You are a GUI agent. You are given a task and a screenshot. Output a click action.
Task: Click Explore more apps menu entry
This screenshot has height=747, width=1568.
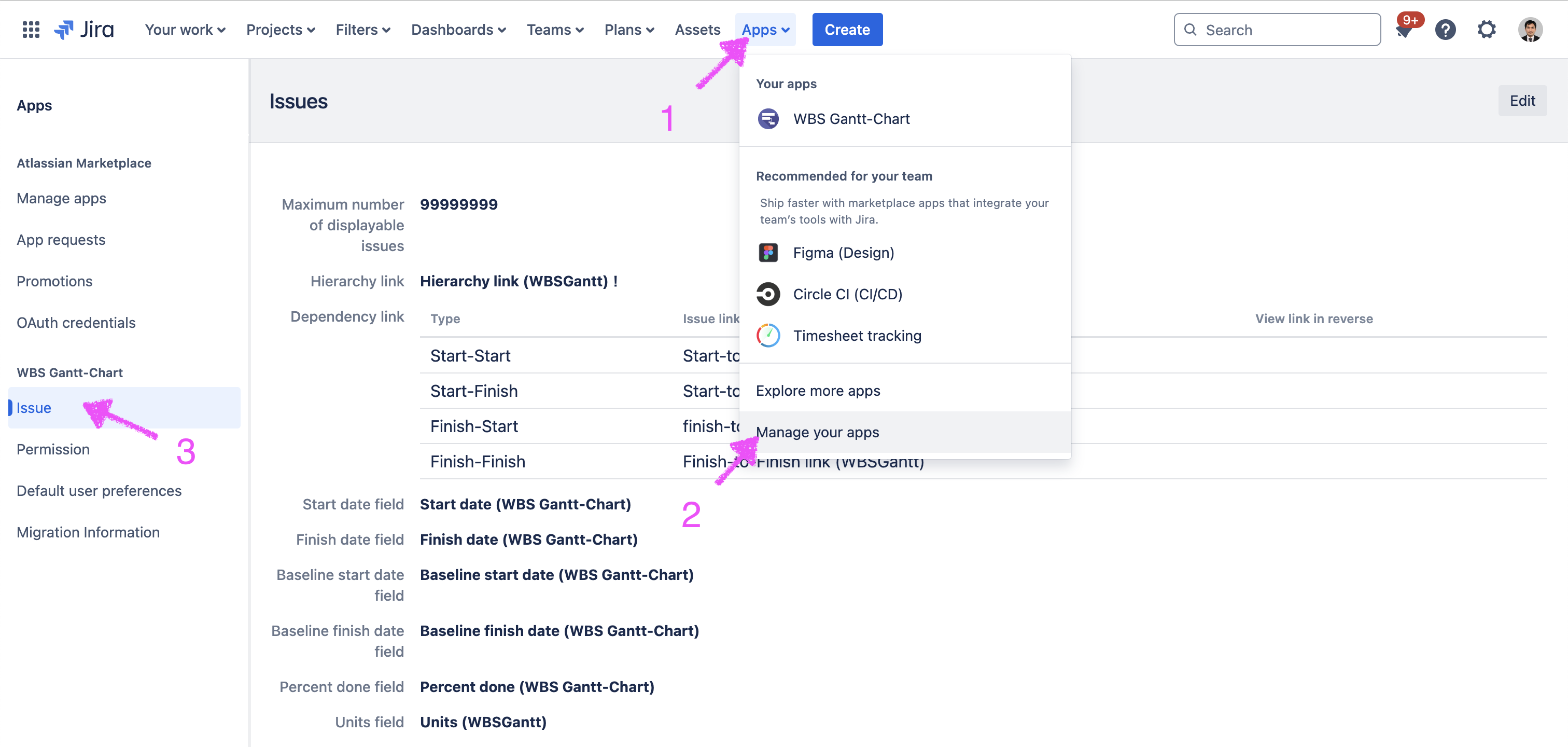[x=818, y=391]
